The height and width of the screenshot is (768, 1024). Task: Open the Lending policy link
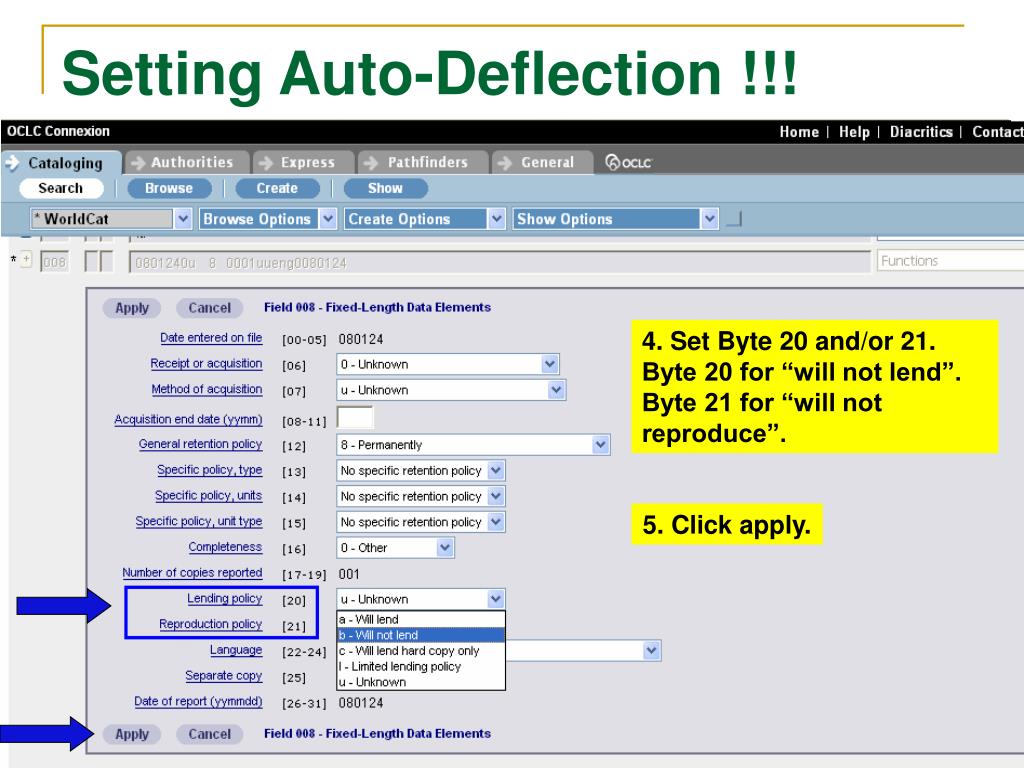[225, 598]
